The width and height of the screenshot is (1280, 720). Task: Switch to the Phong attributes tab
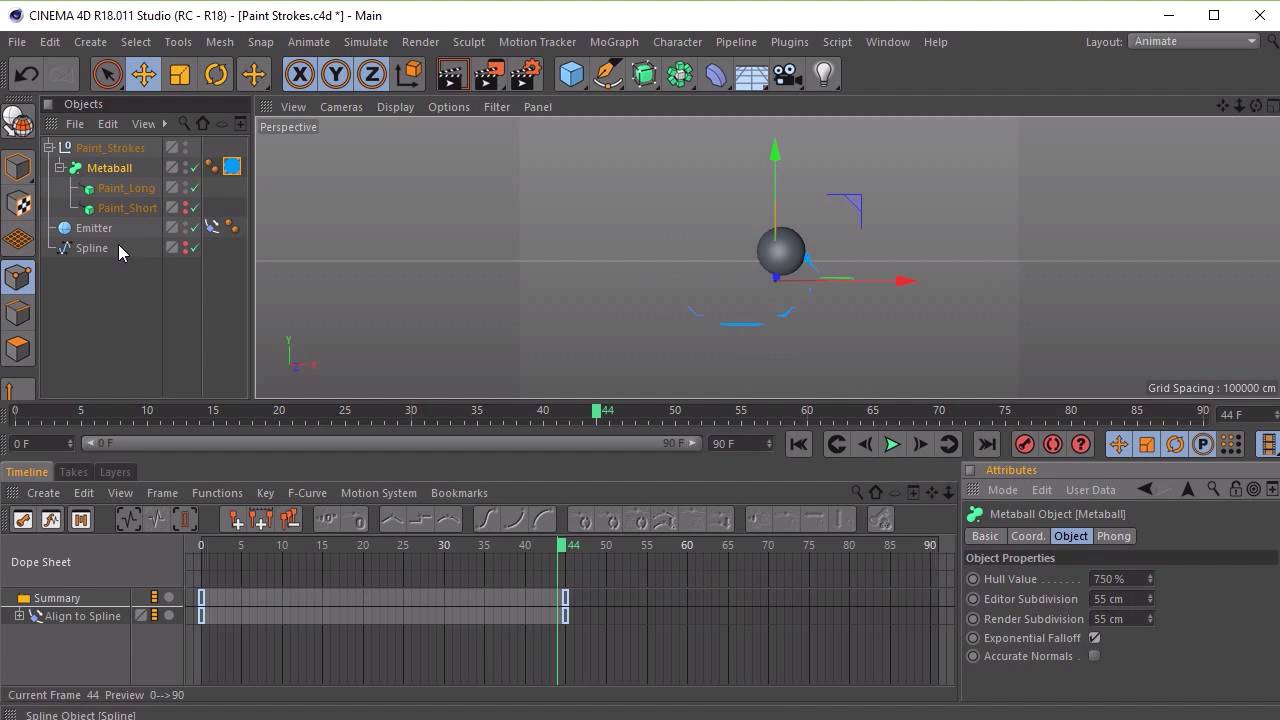pyautogui.click(x=1113, y=536)
